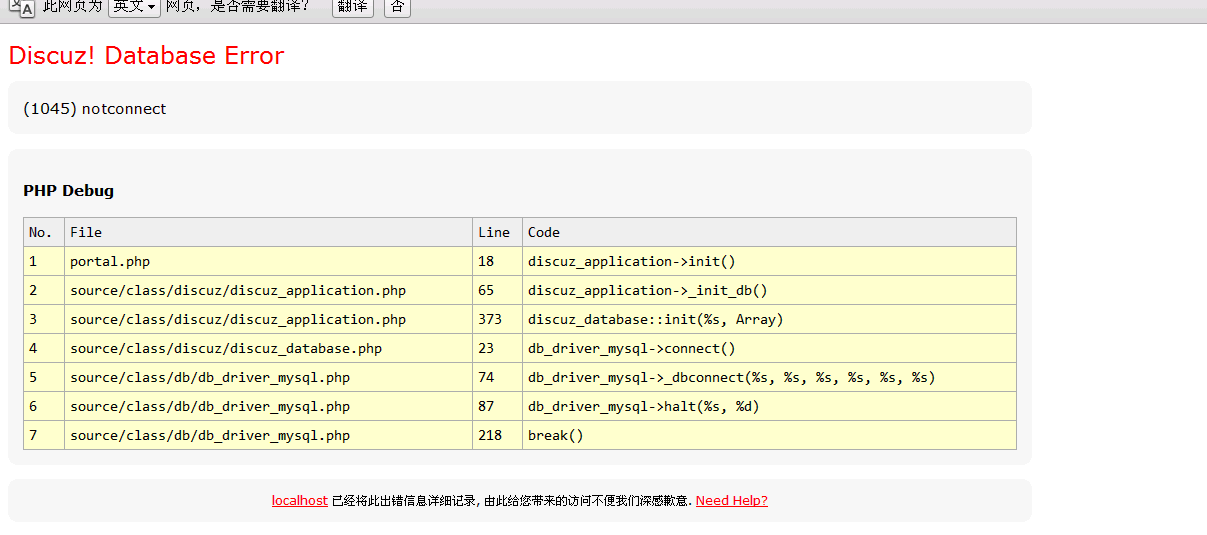Click line number 87 cell
The height and width of the screenshot is (535, 1207).
point(498,407)
